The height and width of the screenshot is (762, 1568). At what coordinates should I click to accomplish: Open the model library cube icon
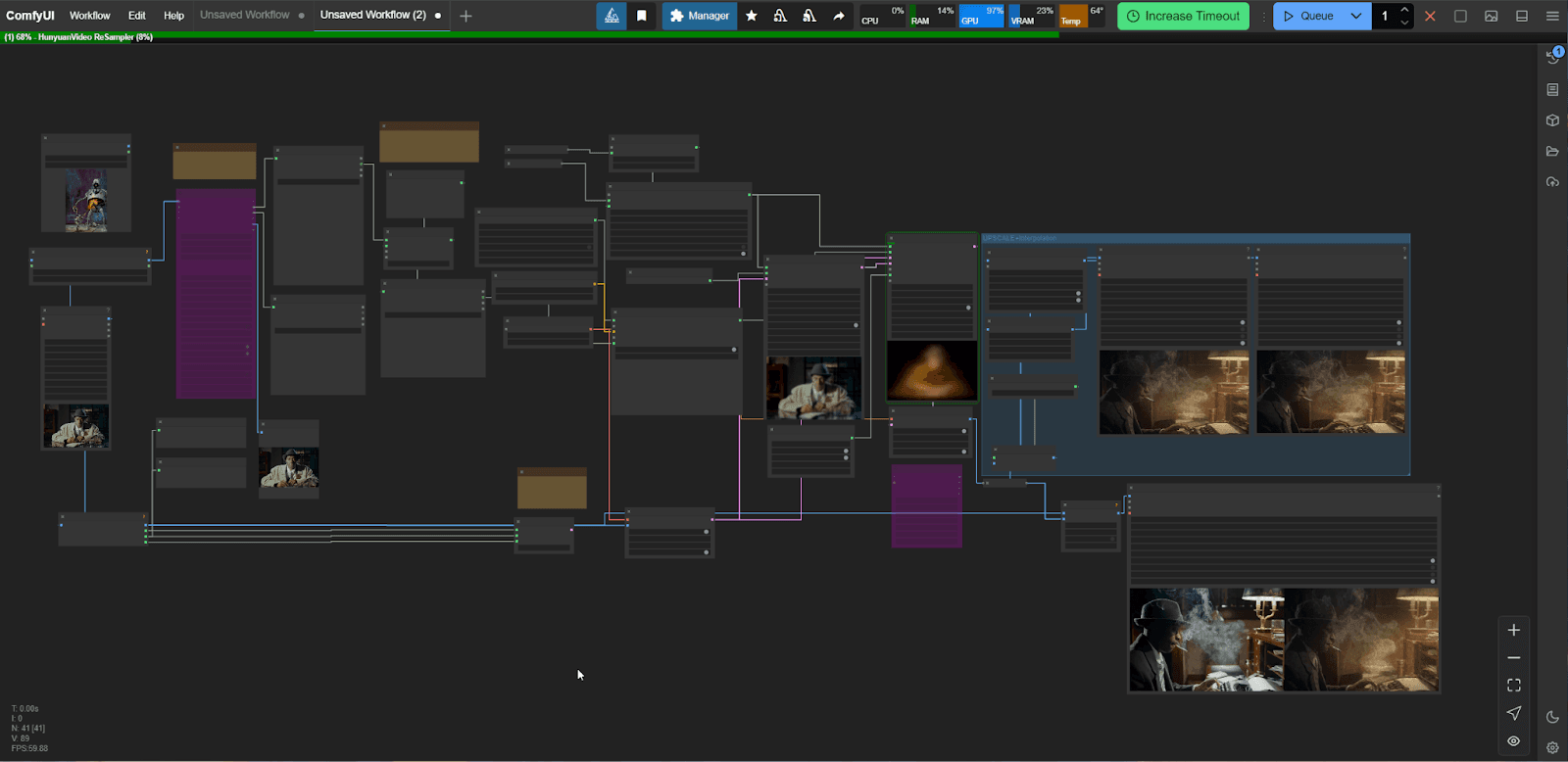click(x=1552, y=120)
